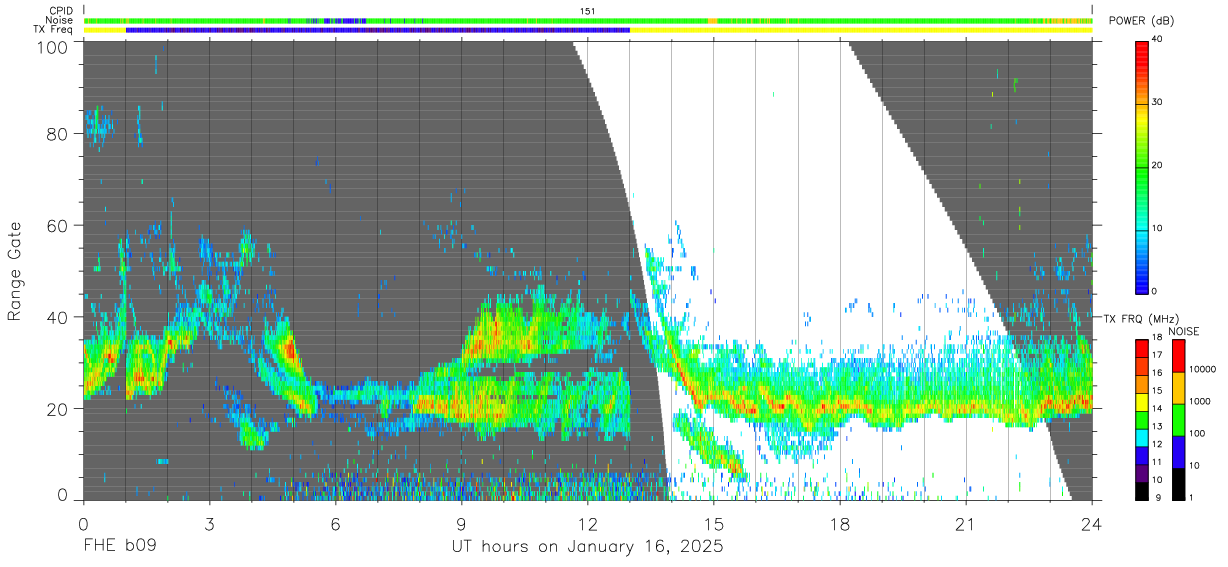This screenshot has width=1228, height=567.
Task: Click the 30 dB mark on power scale
Action: click(x=1156, y=102)
